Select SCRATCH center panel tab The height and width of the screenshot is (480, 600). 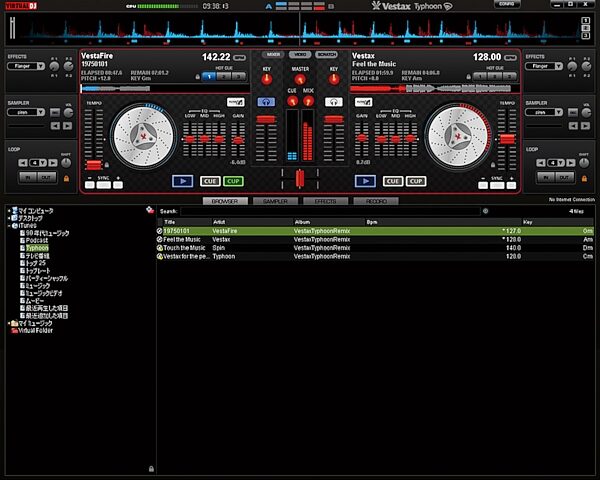(x=327, y=55)
